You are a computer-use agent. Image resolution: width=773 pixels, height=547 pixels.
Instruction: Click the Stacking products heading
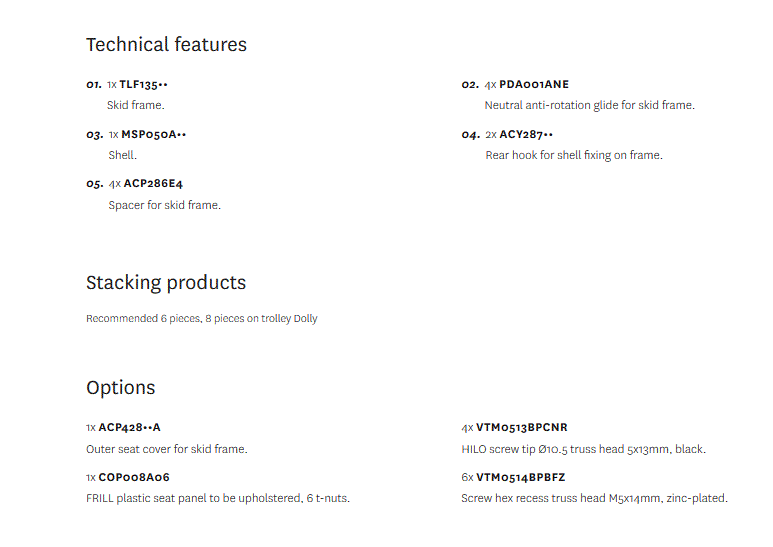click(x=166, y=283)
